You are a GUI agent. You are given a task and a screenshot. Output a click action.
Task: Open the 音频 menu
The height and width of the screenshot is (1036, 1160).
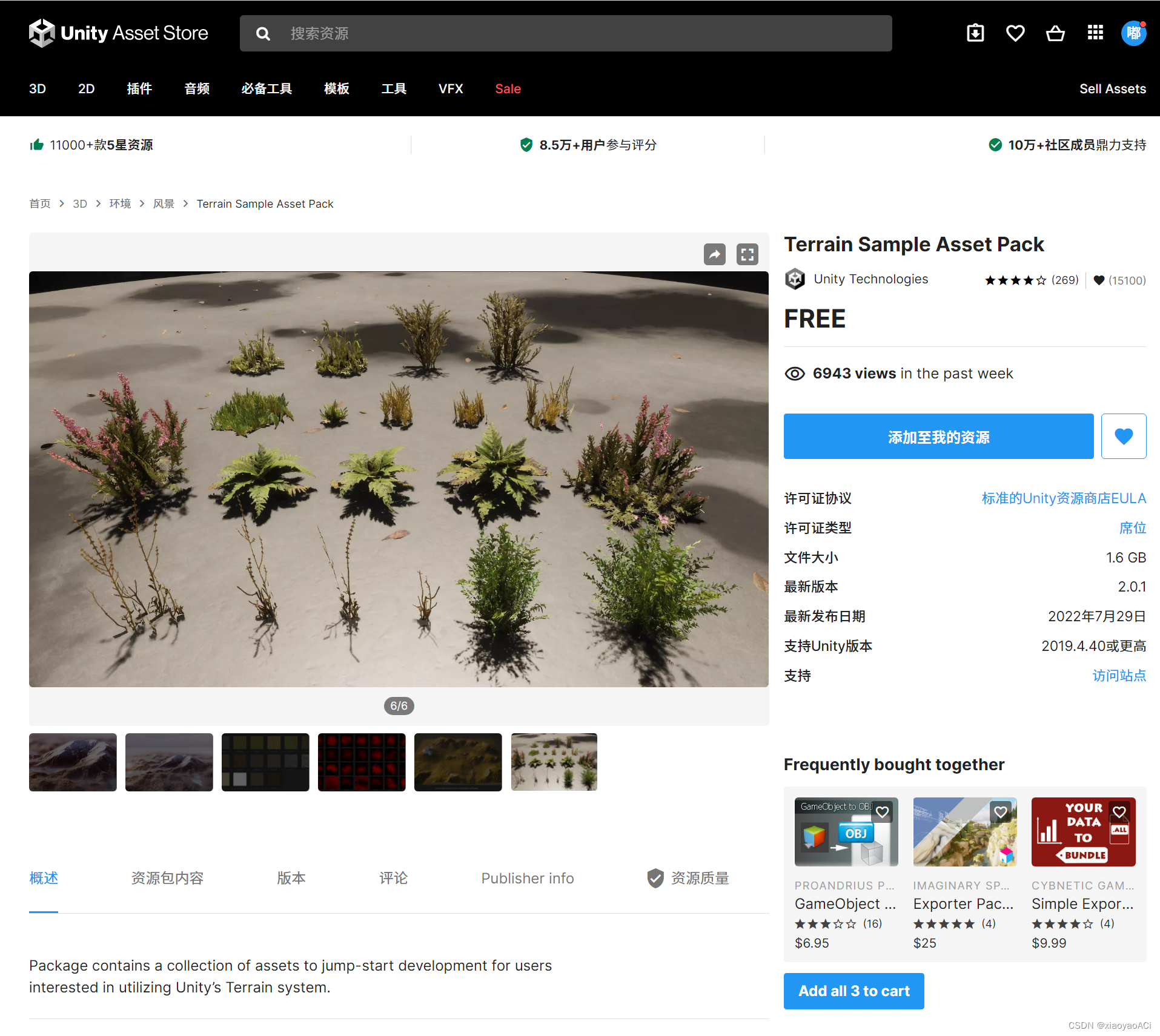(197, 89)
